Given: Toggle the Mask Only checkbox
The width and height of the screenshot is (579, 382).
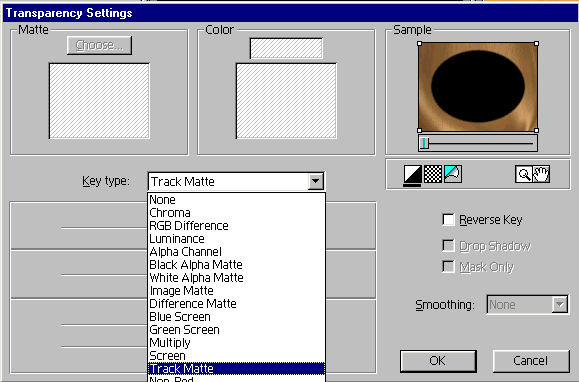Looking at the screenshot, I should 448,266.
